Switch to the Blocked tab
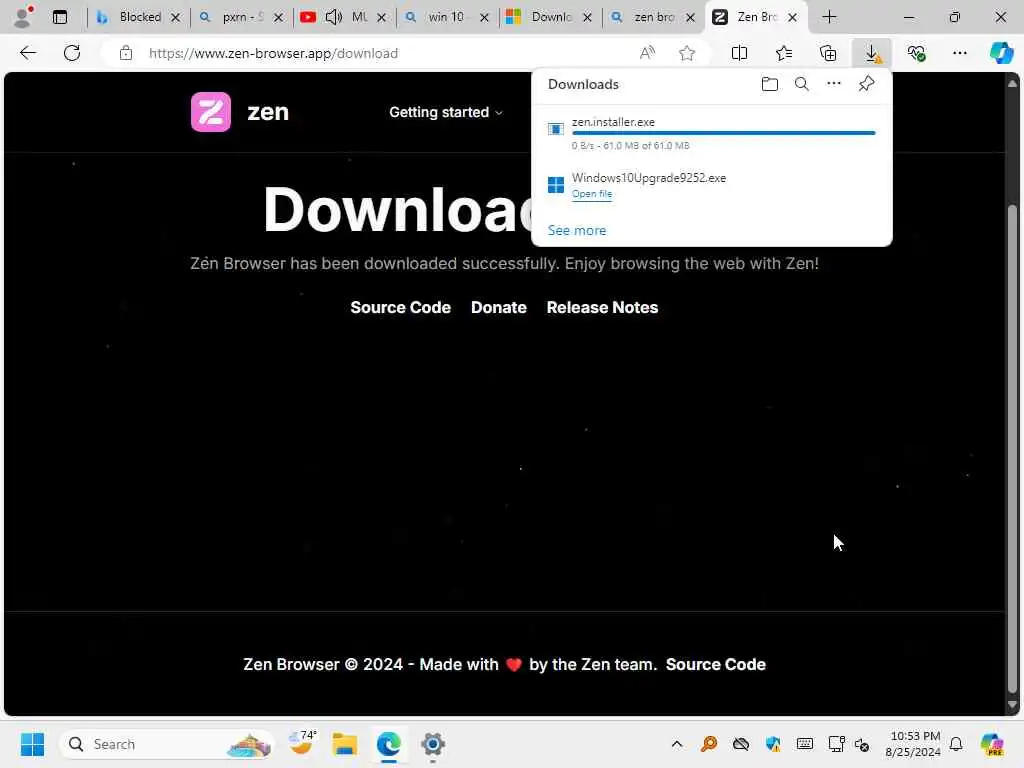This screenshot has width=1024, height=768. (x=138, y=17)
